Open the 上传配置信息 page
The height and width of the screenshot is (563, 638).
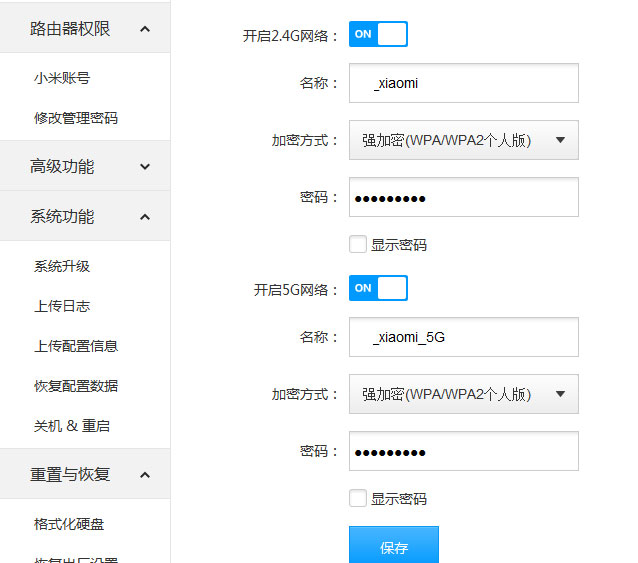click(76, 346)
